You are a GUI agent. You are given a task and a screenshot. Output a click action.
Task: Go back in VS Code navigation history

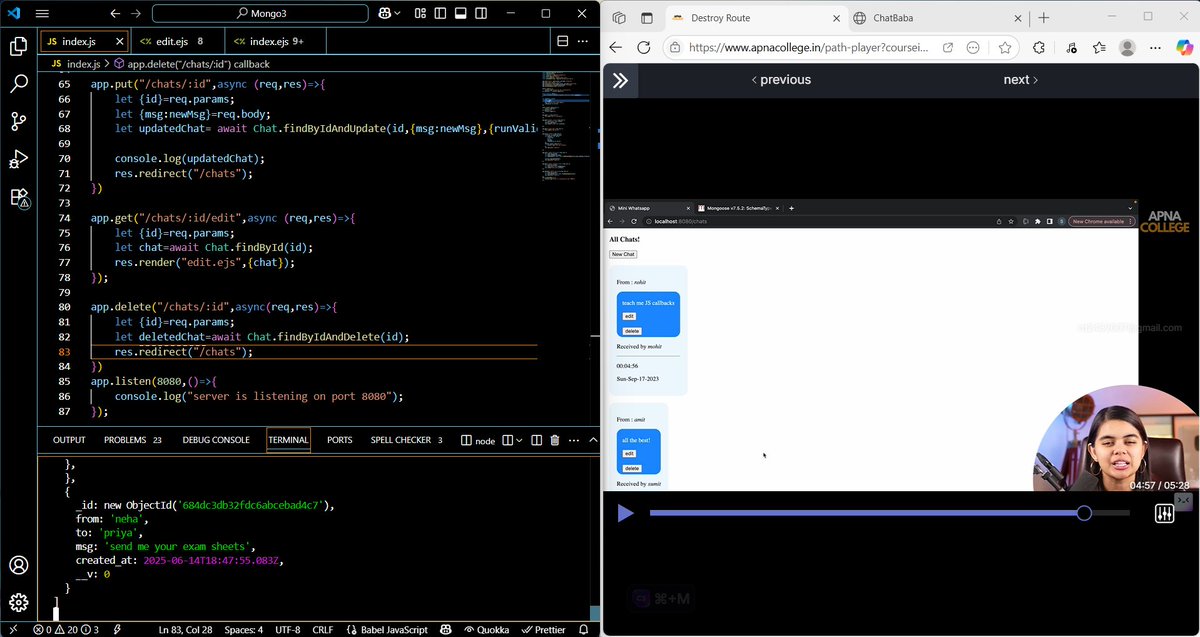(x=114, y=14)
